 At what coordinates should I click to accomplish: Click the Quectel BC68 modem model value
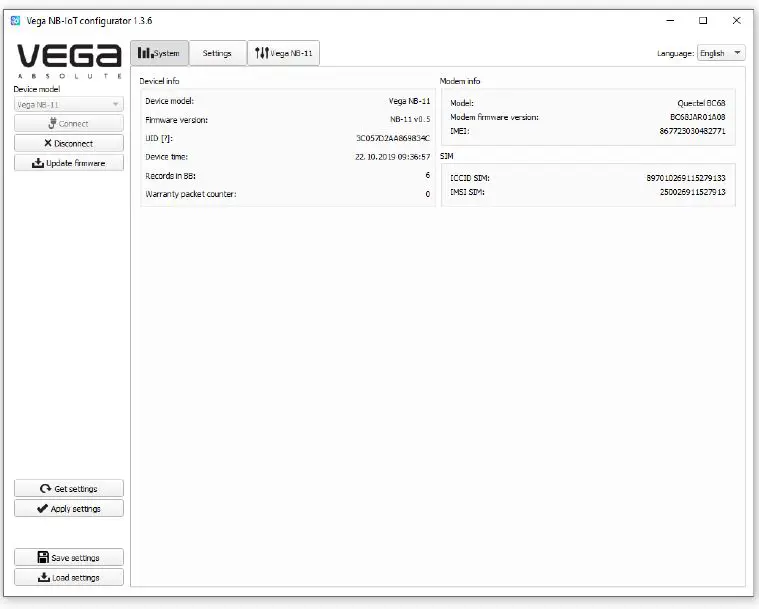click(x=701, y=103)
